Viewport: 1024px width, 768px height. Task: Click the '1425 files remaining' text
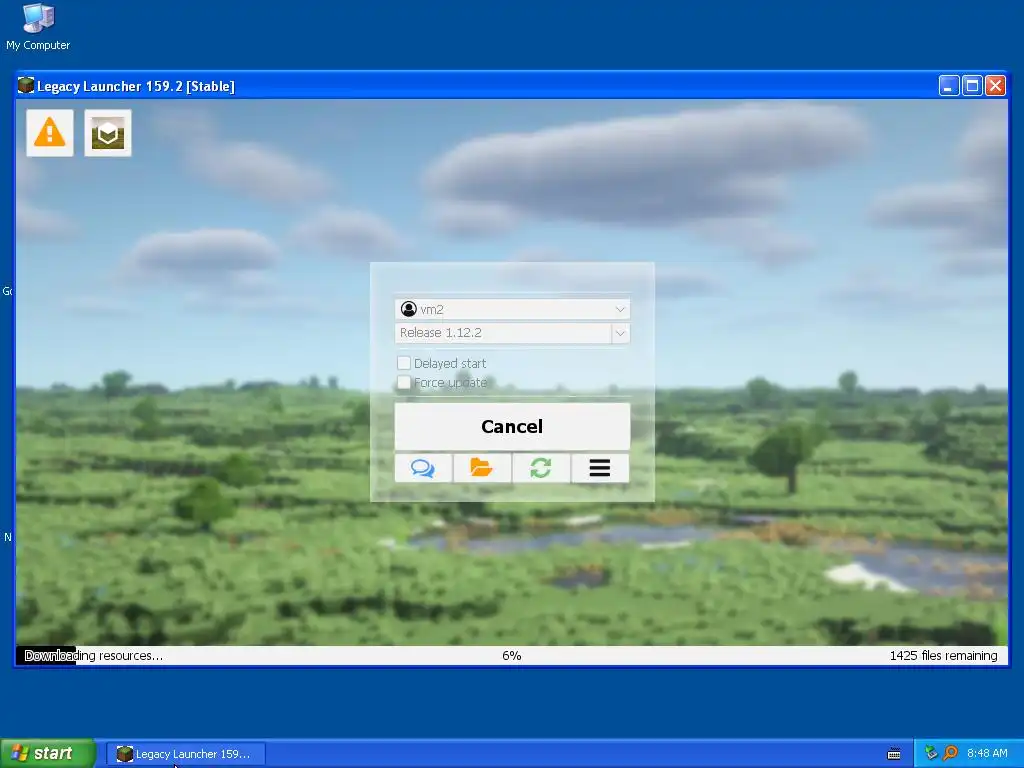click(x=943, y=656)
